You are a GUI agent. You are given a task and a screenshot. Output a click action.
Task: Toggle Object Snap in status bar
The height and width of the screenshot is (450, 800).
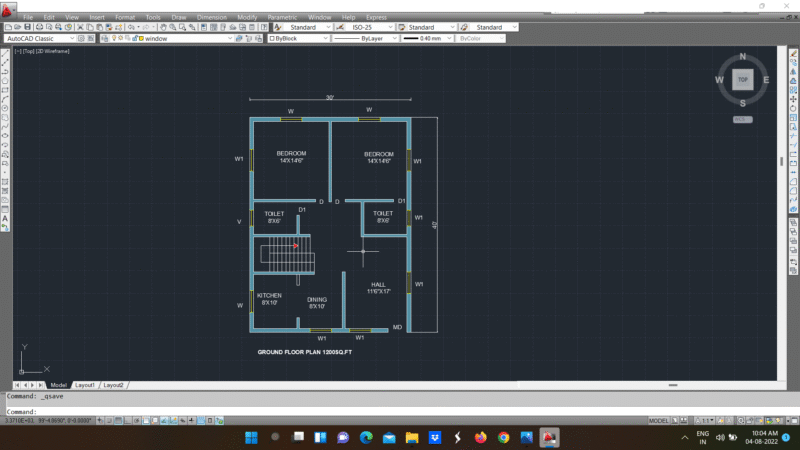point(145,421)
